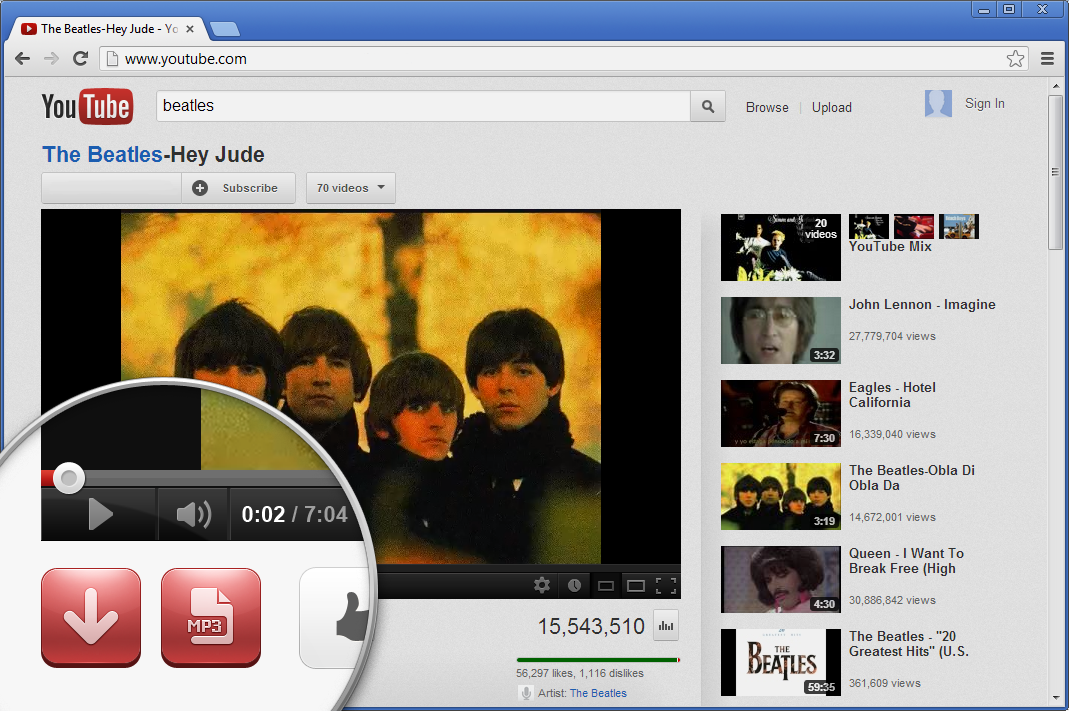Expand the 70 videos dropdown
Viewport: 1069px width, 711px height.
pos(351,188)
